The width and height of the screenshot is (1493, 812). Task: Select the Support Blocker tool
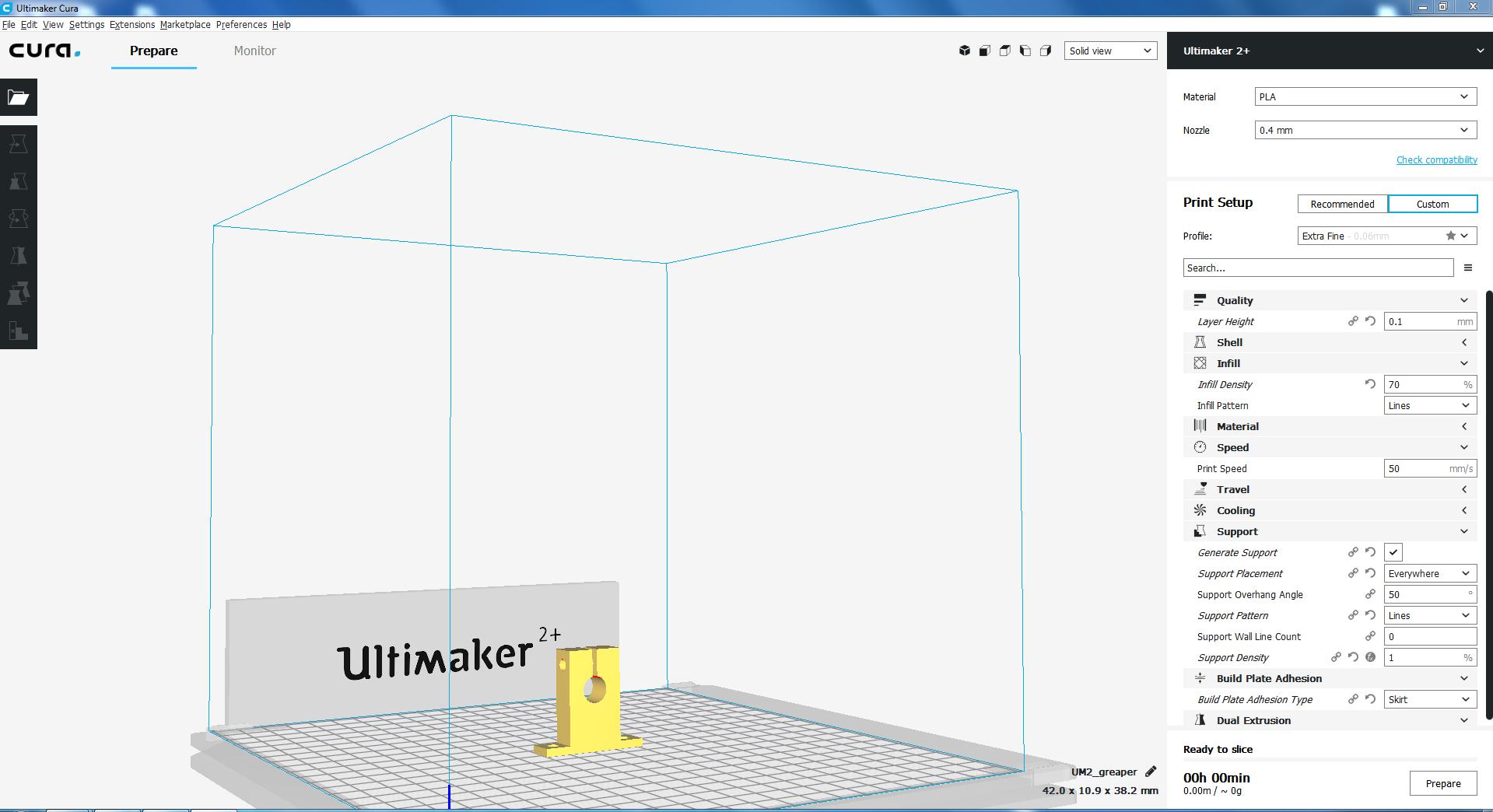coord(19,331)
